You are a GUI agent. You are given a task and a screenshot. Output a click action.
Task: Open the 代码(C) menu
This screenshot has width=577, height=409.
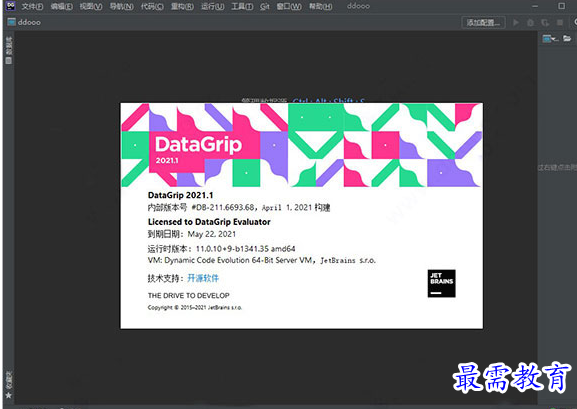(x=152, y=7)
